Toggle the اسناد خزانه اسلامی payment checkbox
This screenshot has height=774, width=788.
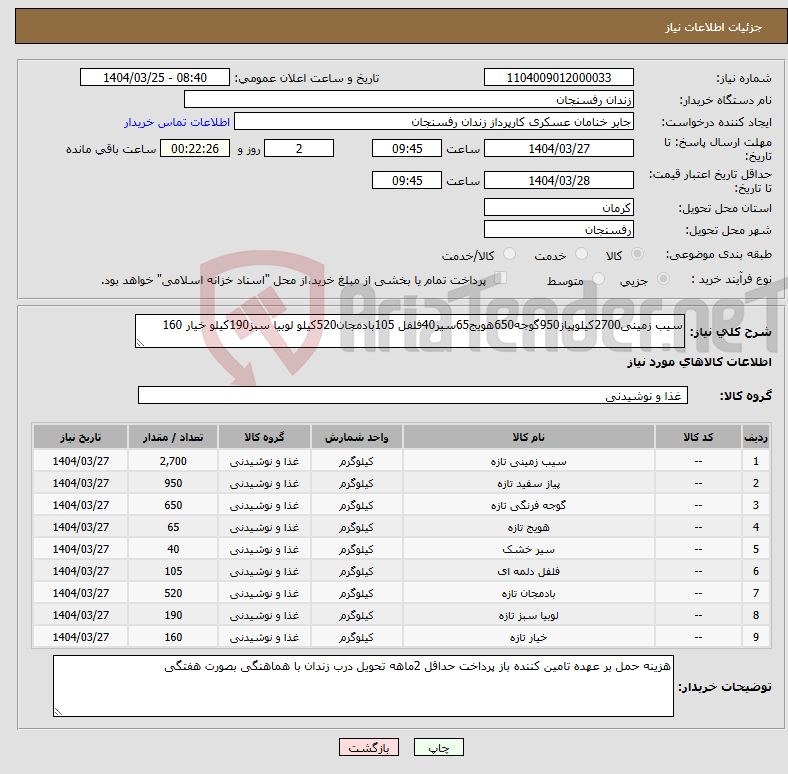501,277
